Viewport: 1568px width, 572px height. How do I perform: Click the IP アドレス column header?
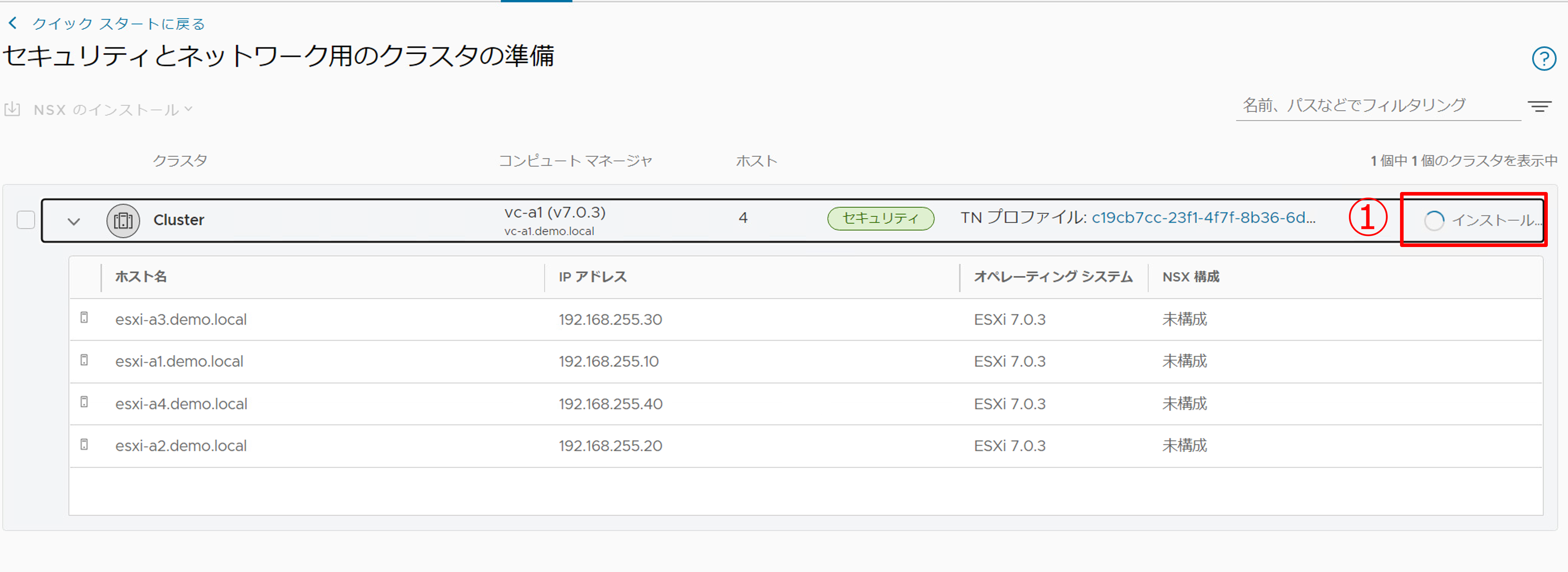click(592, 277)
